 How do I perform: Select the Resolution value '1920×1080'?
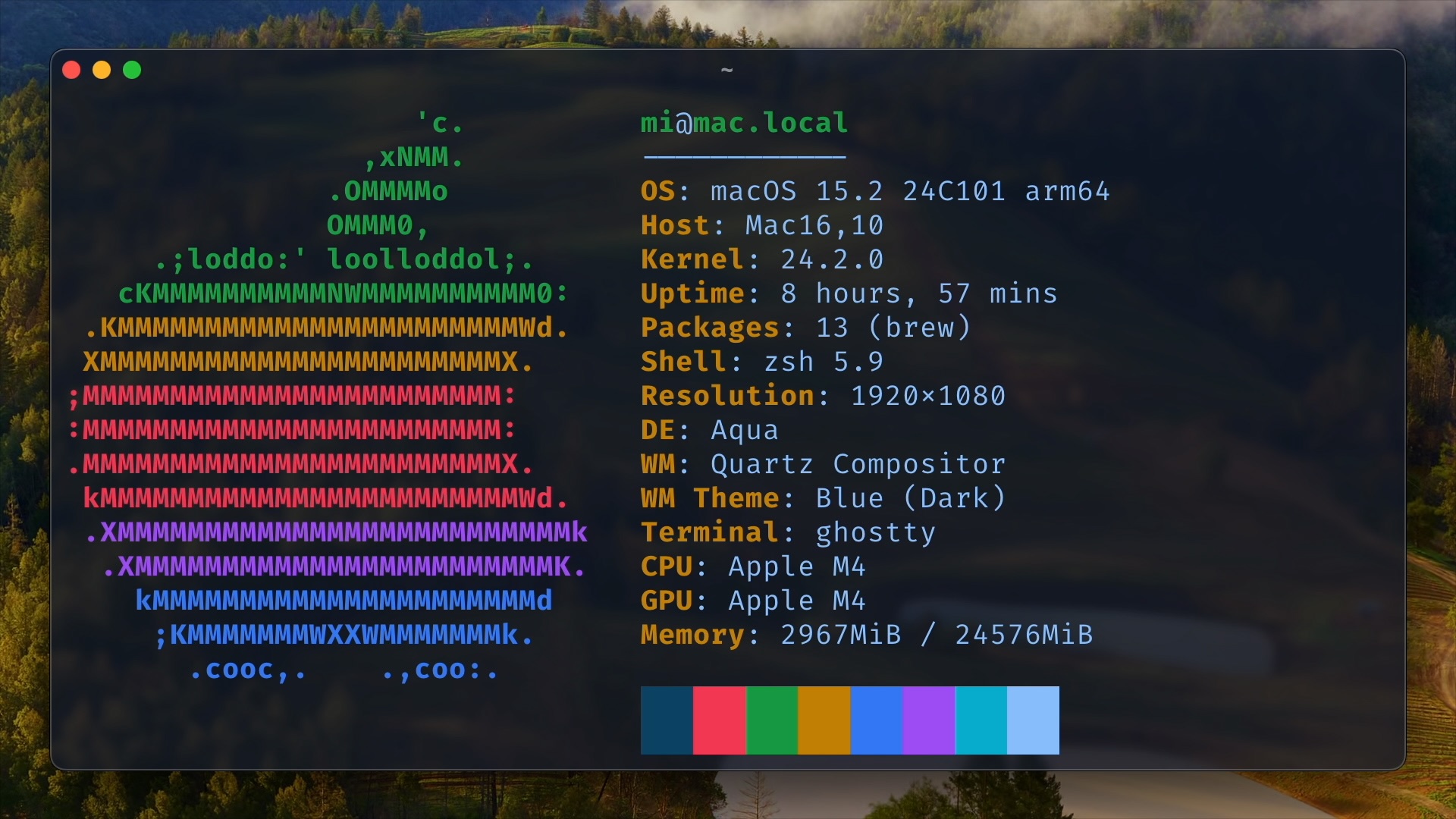pyautogui.click(x=928, y=396)
